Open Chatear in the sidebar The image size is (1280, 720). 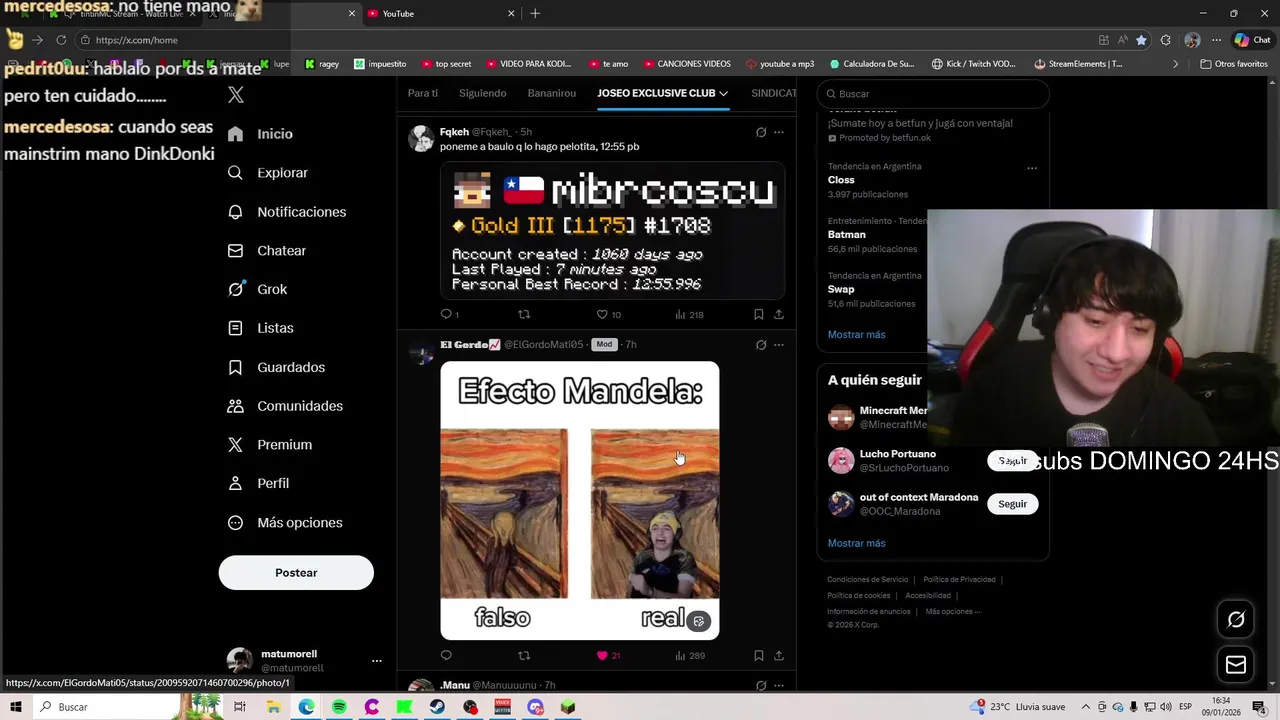pos(266,251)
